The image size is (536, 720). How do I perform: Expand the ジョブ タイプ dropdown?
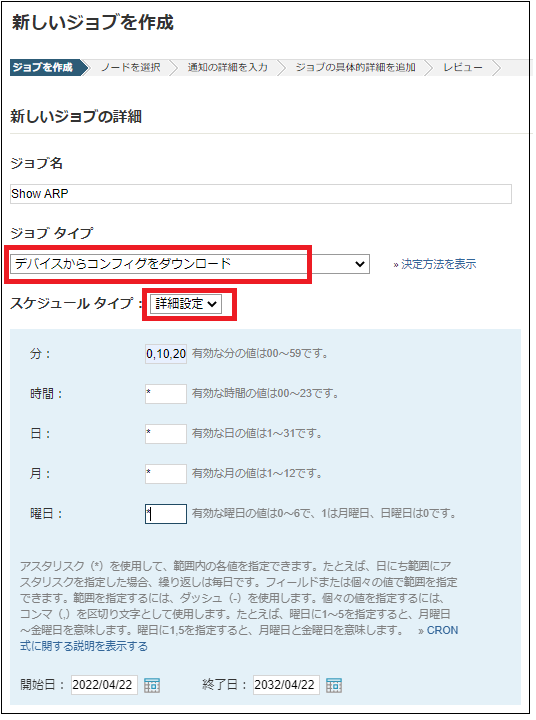click(190, 264)
